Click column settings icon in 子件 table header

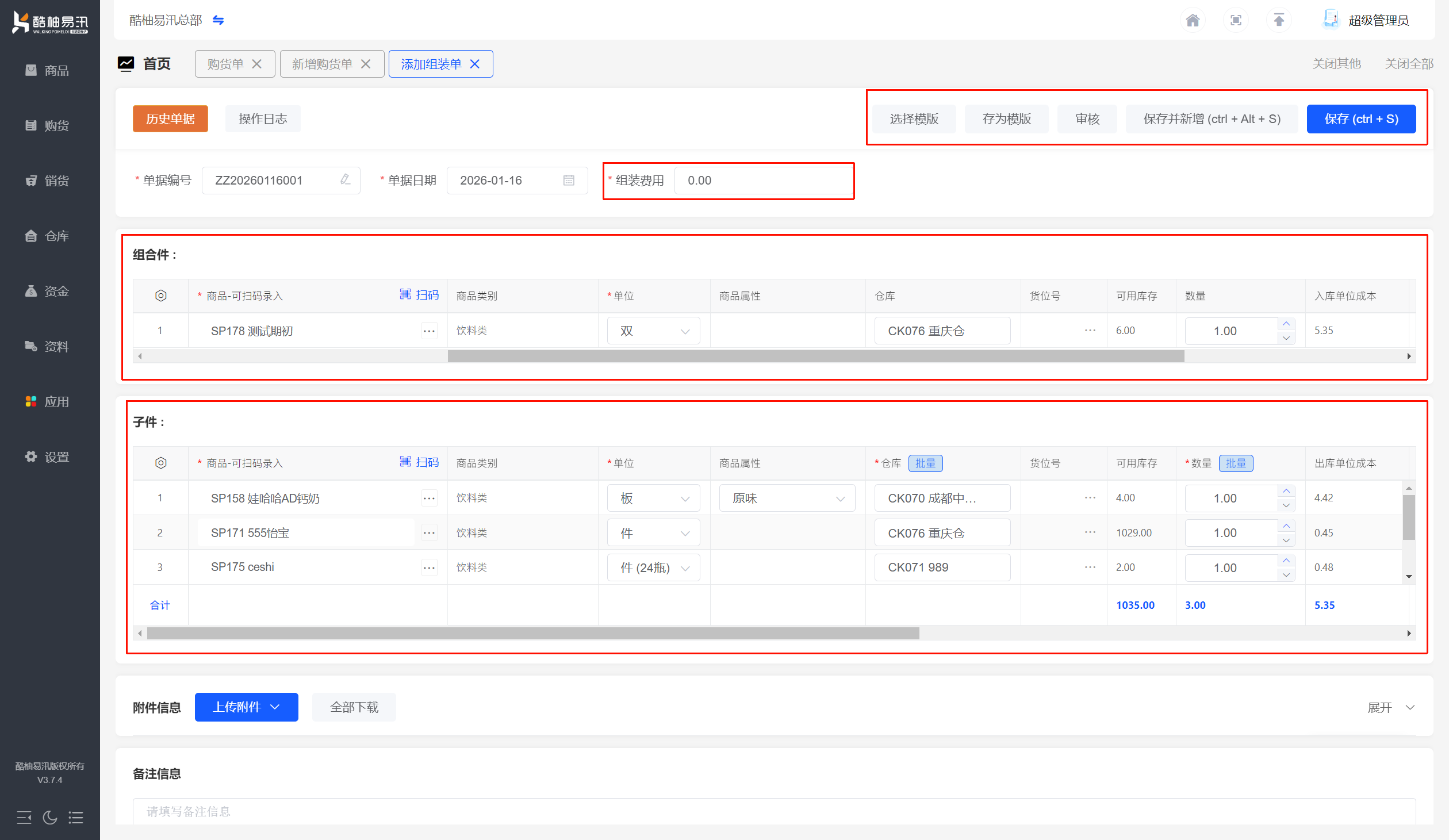(x=161, y=463)
